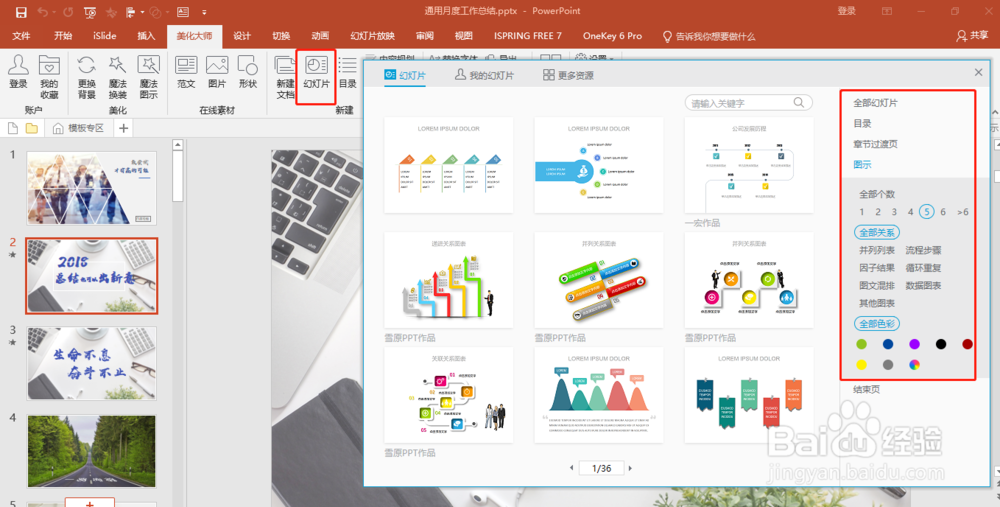Select the 全部关系 filter pill

877,232
